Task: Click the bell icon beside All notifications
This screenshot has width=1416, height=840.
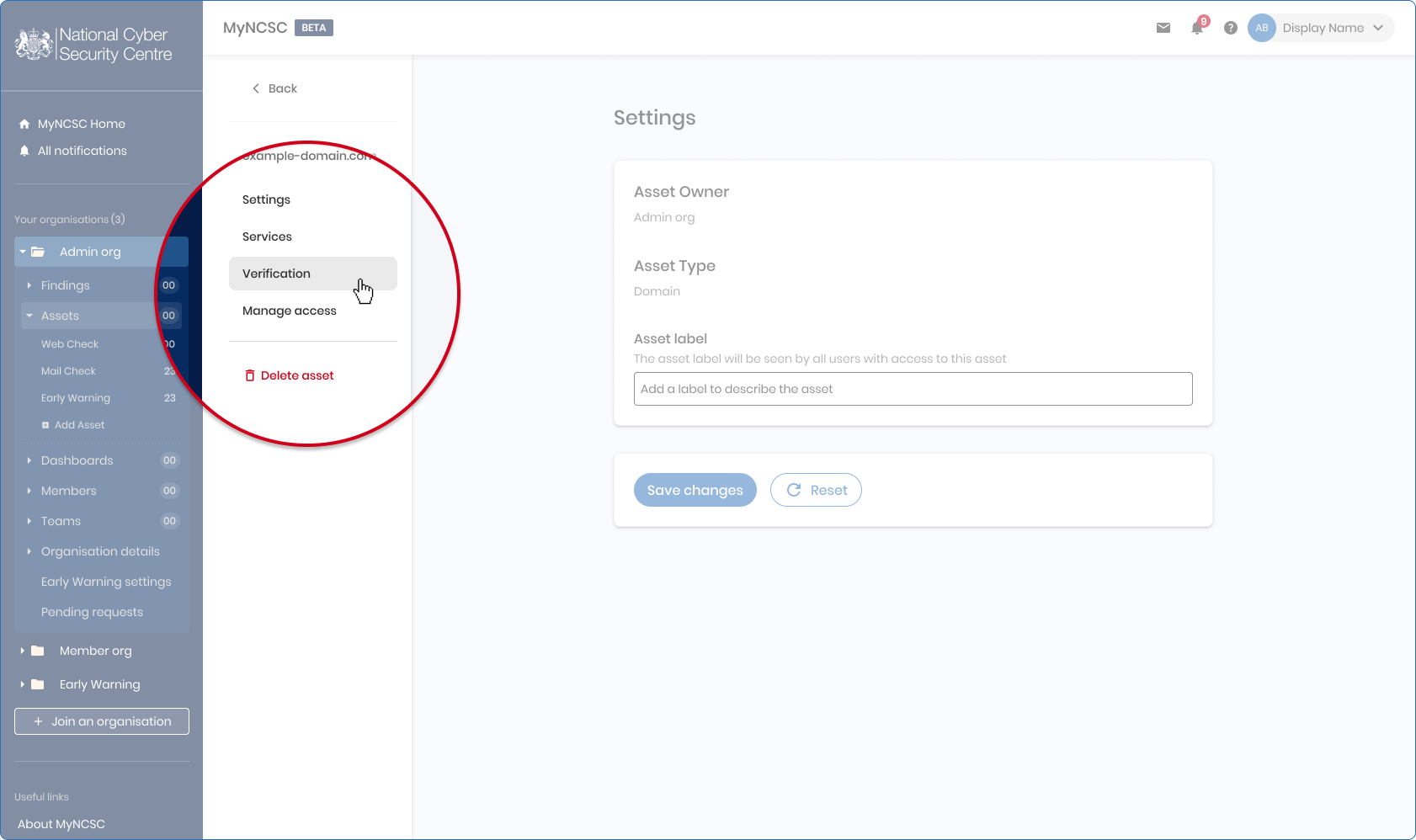Action: click(x=24, y=151)
